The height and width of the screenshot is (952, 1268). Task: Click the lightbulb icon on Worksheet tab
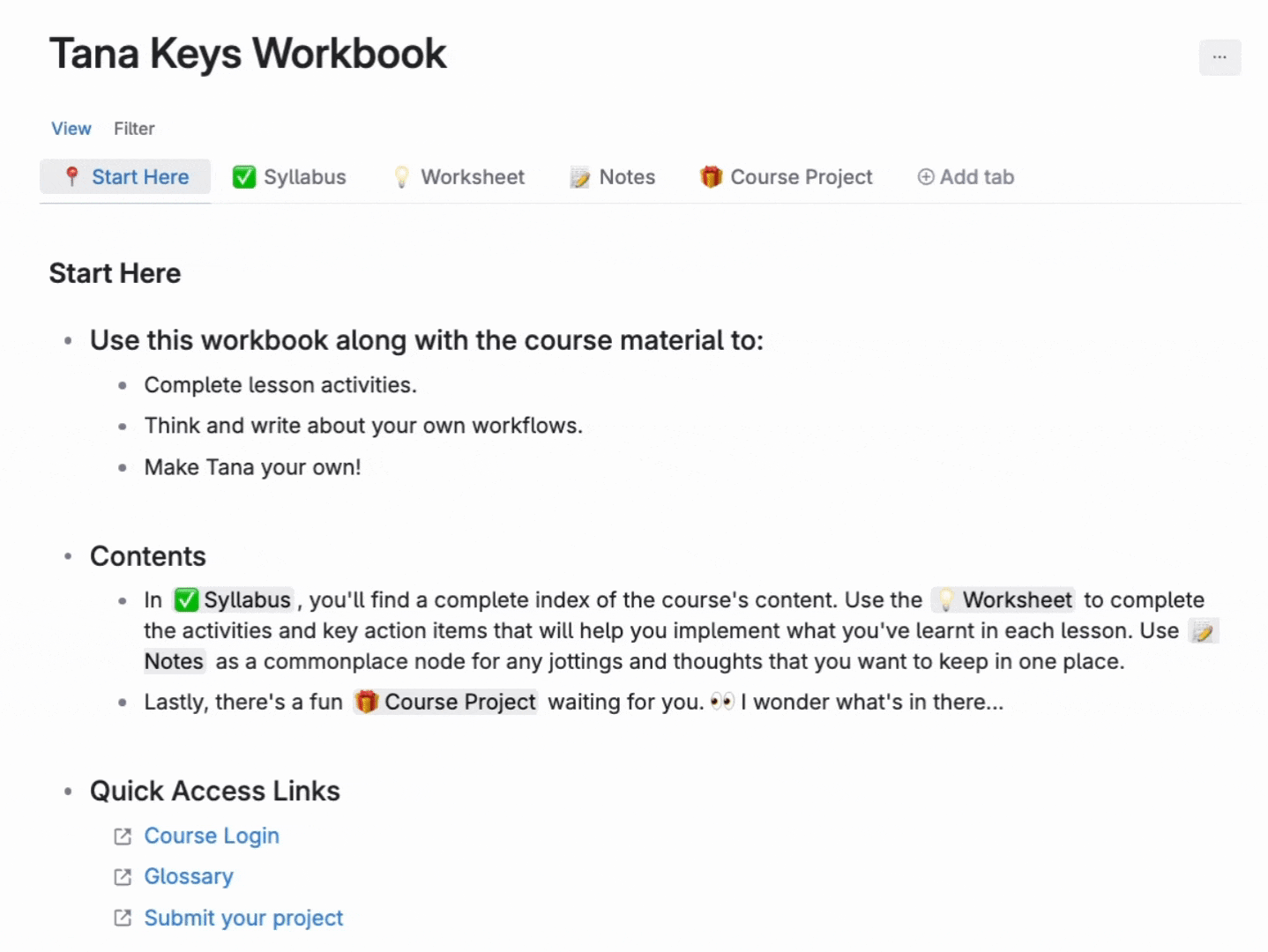pyautogui.click(x=402, y=177)
